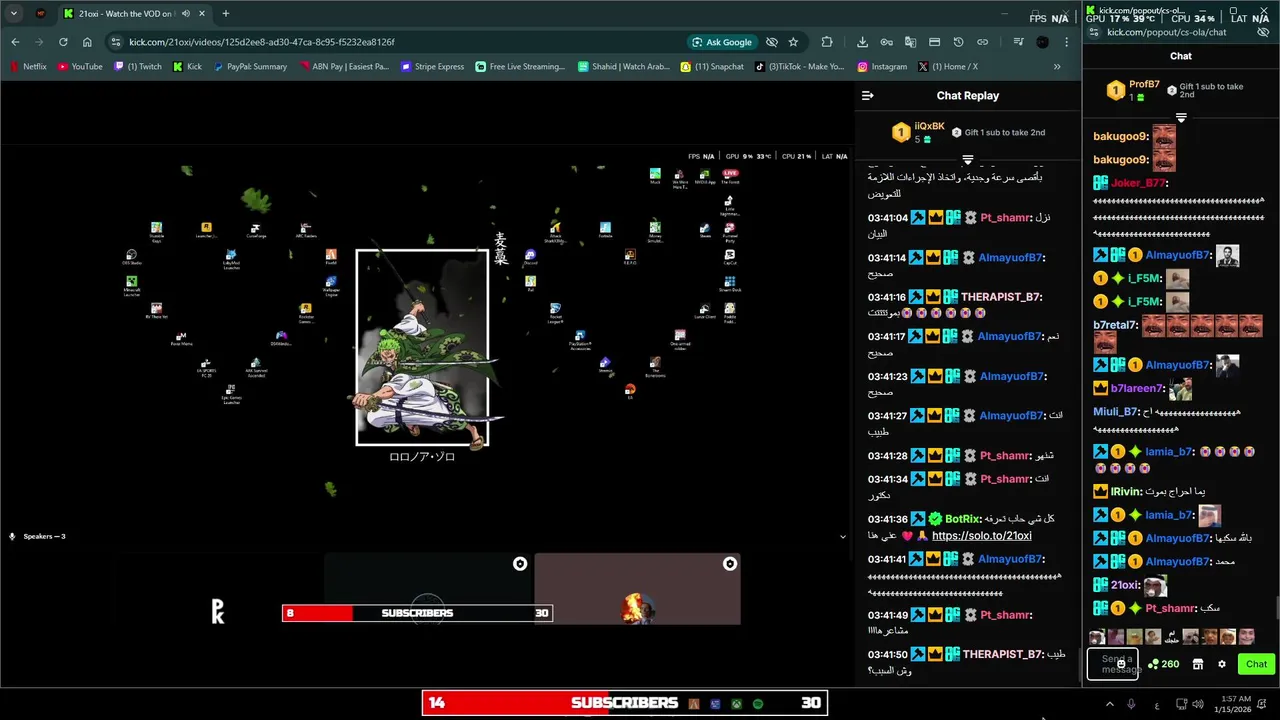Open the tab search dropdown arrow
Viewport: 1280px width, 720px height.
pyautogui.click(x=14, y=14)
